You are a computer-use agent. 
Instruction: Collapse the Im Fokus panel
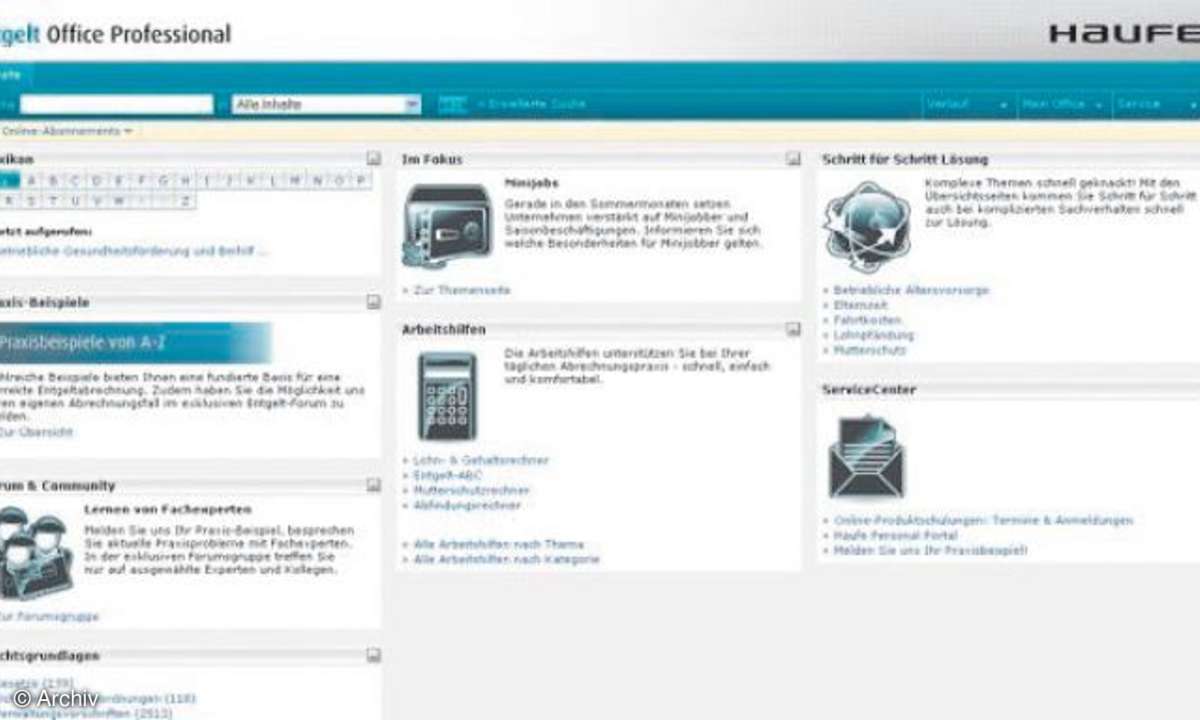(793, 159)
